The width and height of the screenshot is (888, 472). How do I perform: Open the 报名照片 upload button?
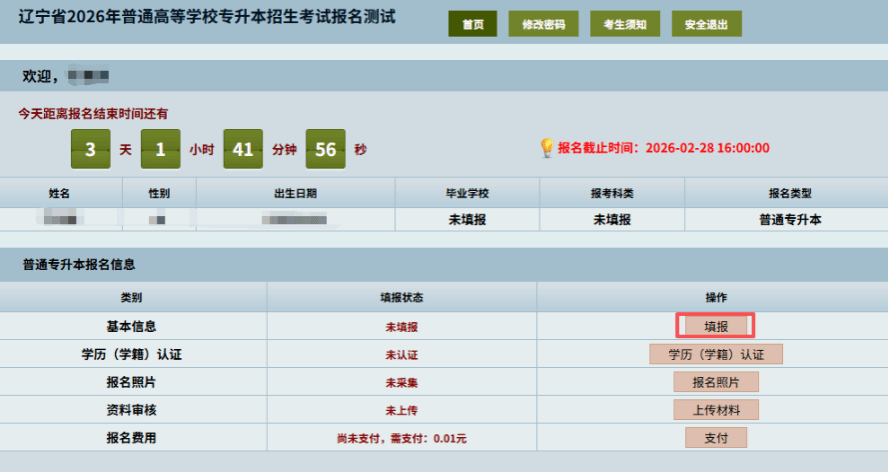coord(716,382)
